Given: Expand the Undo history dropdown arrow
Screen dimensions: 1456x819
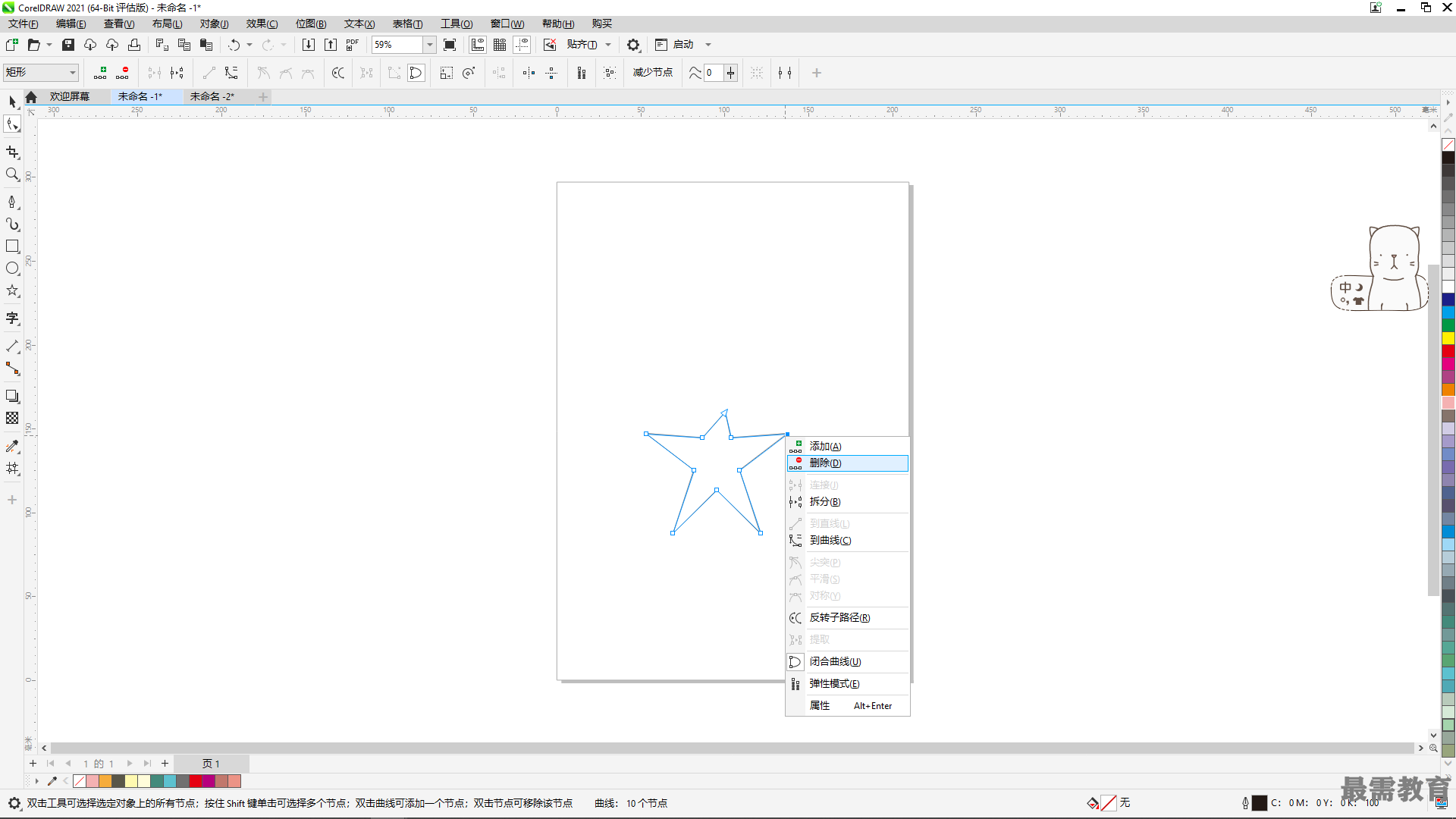Looking at the screenshot, I should [x=249, y=45].
